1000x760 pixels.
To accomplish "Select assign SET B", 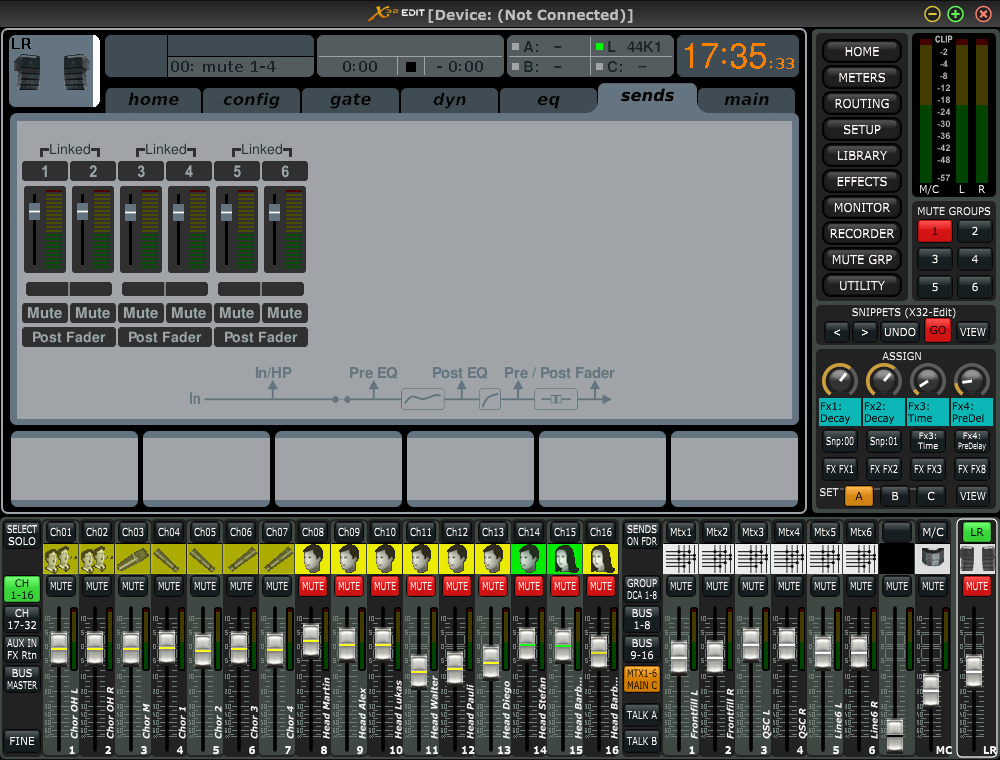I will [x=895, y=496].
